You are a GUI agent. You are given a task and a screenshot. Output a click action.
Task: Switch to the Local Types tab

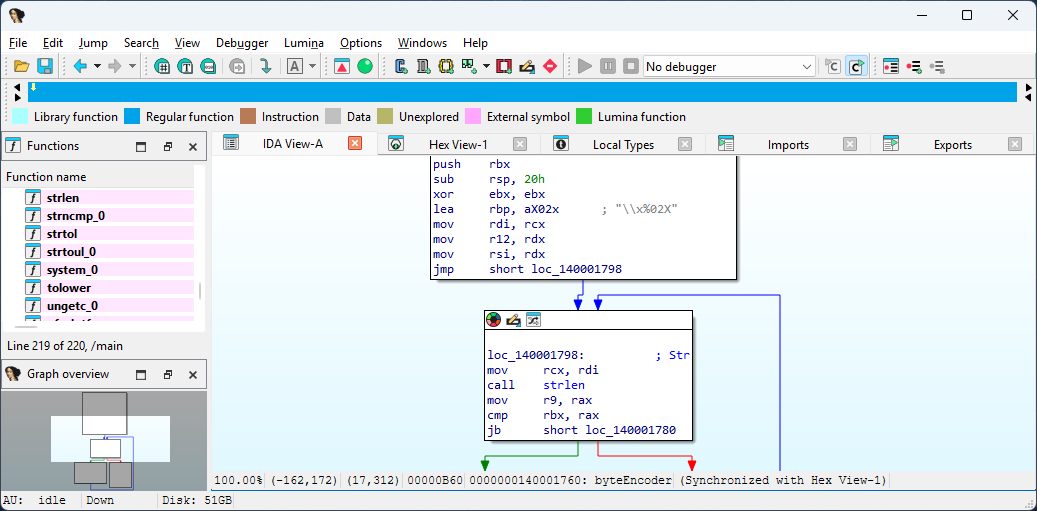pos(622,145)
